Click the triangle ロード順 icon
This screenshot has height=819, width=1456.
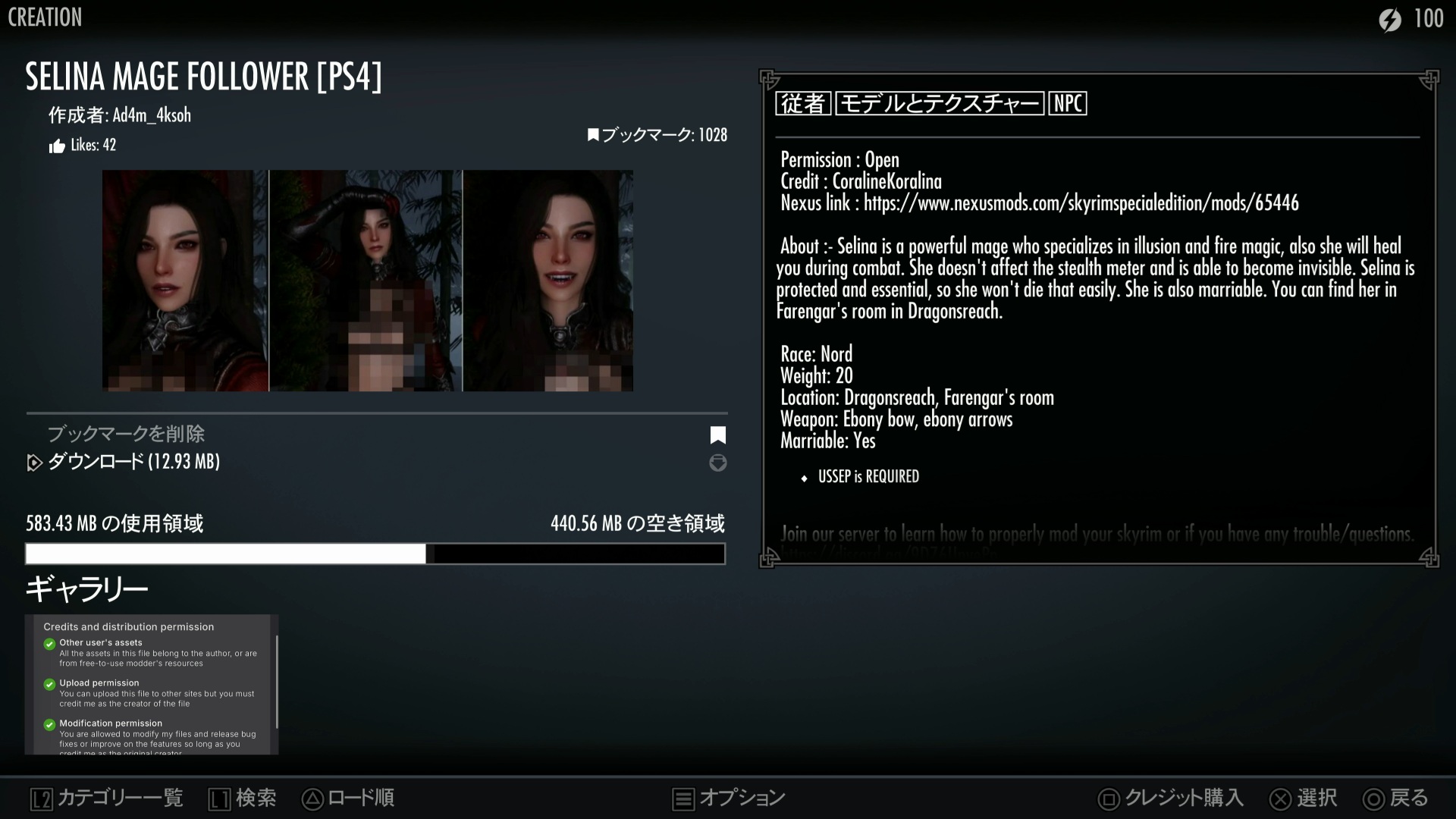coord(312,799)
